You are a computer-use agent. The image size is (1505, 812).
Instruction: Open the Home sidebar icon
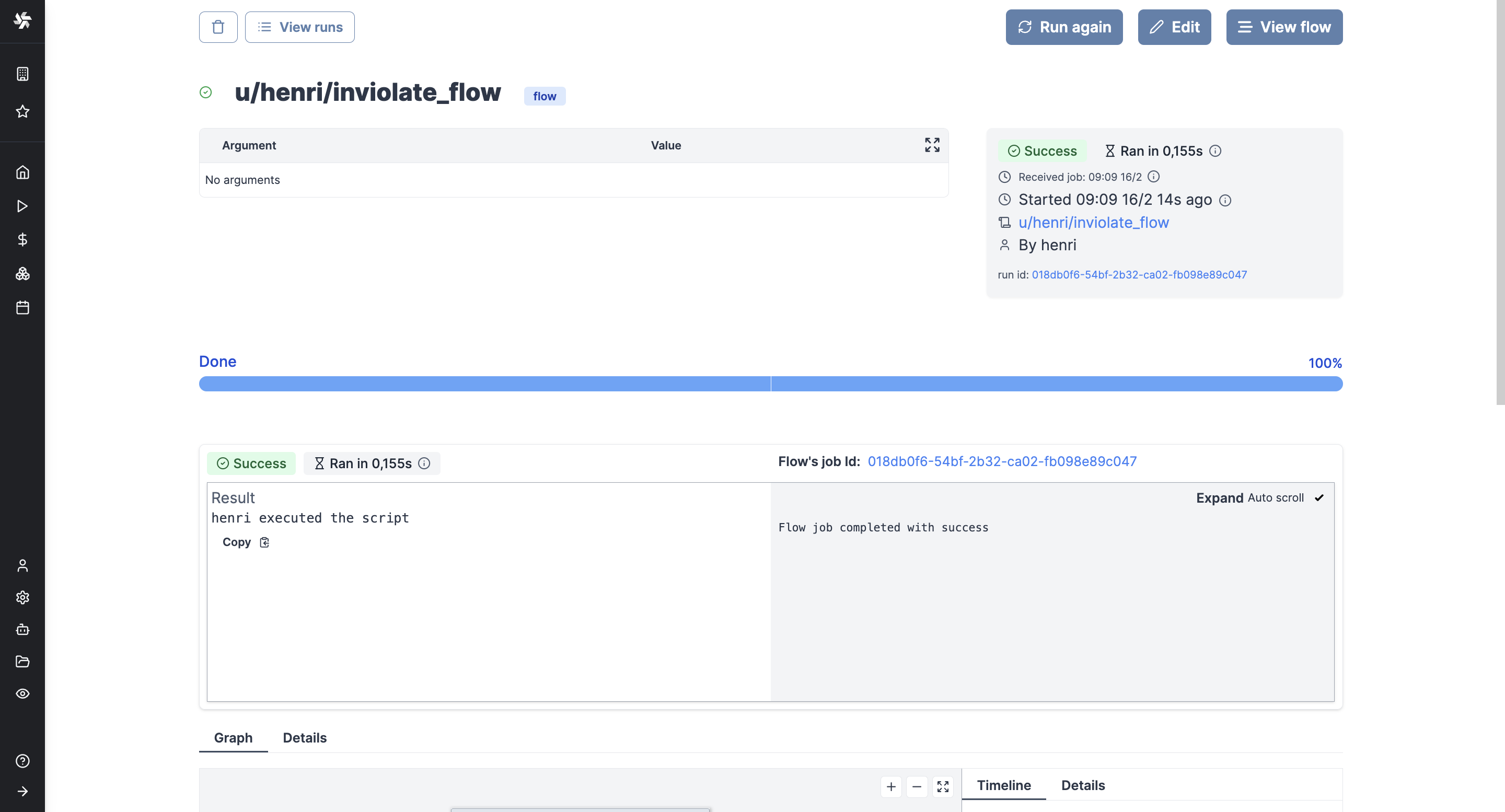coord(22,172)
